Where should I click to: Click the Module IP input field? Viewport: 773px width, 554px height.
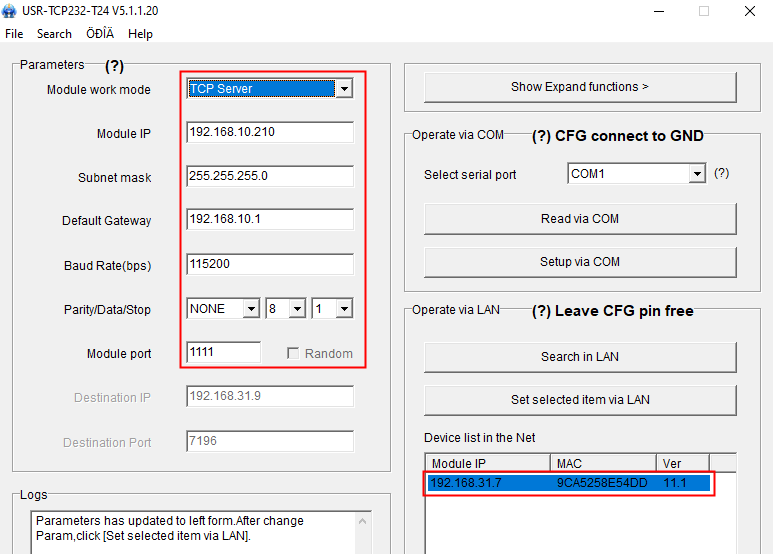(270, 133)
